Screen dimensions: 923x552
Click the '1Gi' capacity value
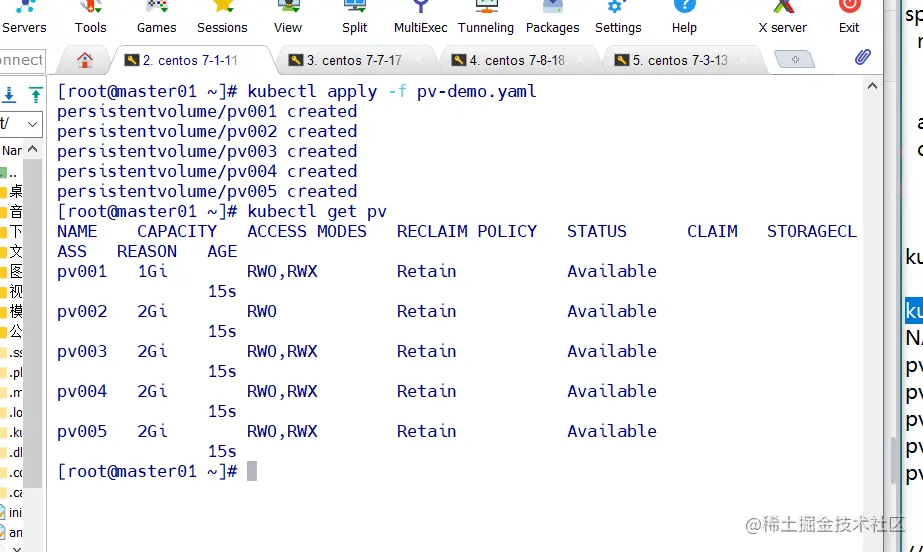click(x=152, y=271)
